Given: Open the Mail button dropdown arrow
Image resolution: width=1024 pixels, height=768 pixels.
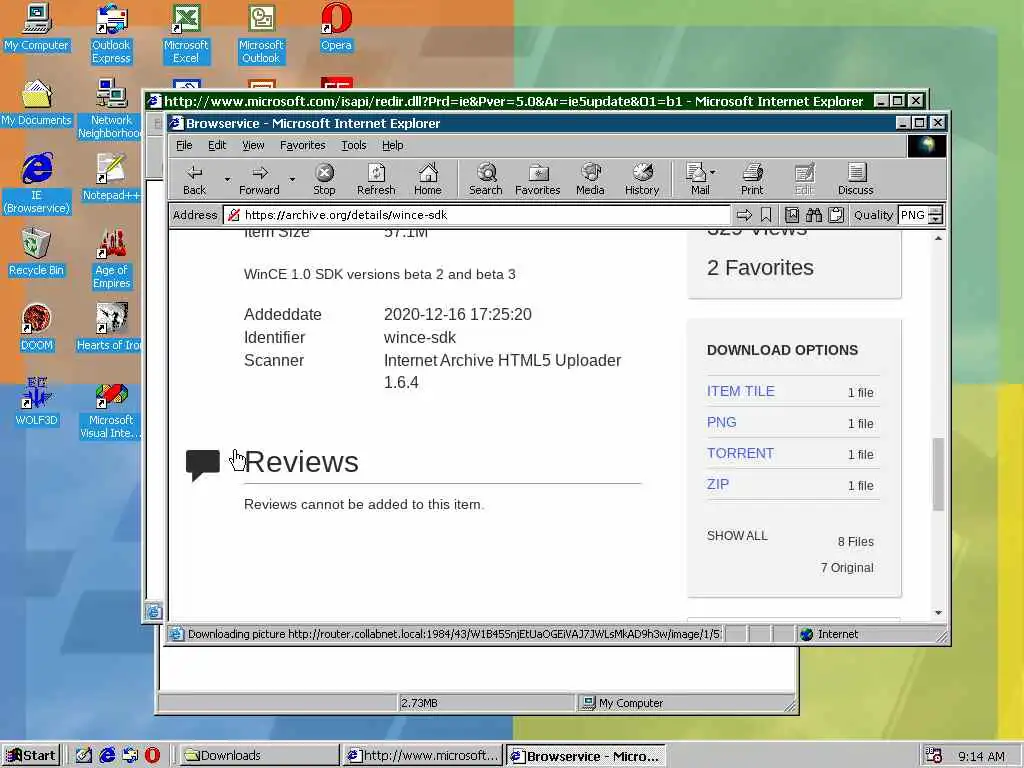Looking at the screenshot, I should [x=712, y=172].
